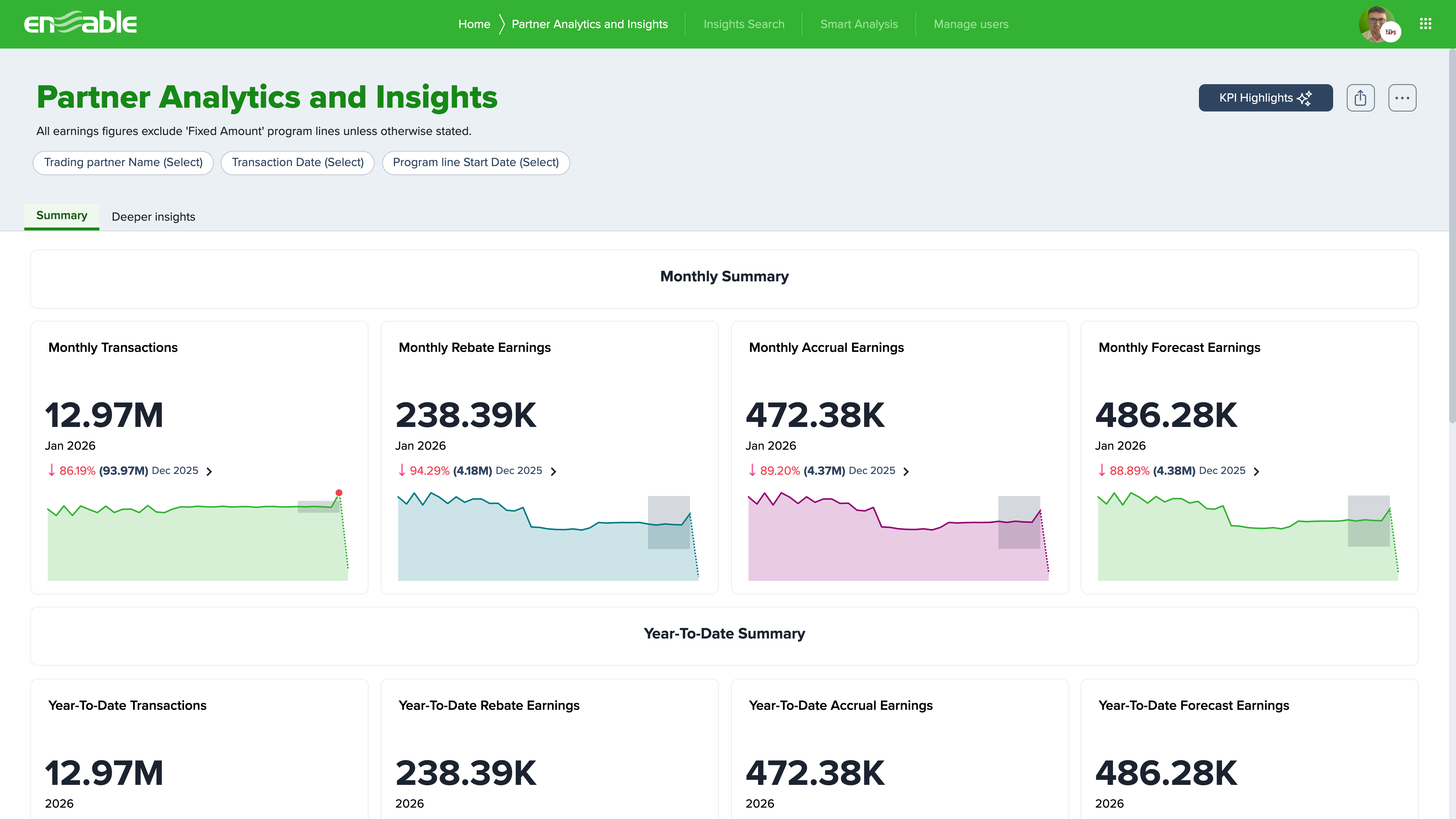Expand Monthly Transactions Dec 2025 details arrow
This screenshot has height=819, width=1456.
tap(209, 471)
